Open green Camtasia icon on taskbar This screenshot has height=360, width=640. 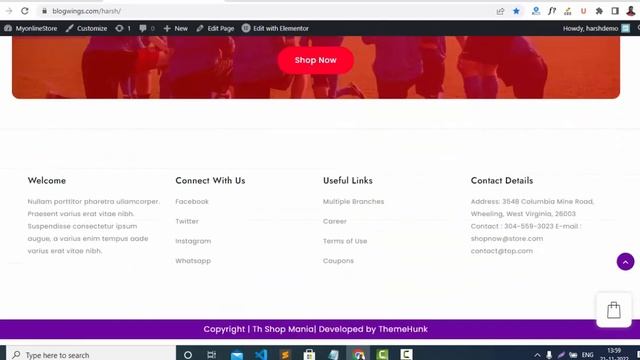(x=382, y=355)
